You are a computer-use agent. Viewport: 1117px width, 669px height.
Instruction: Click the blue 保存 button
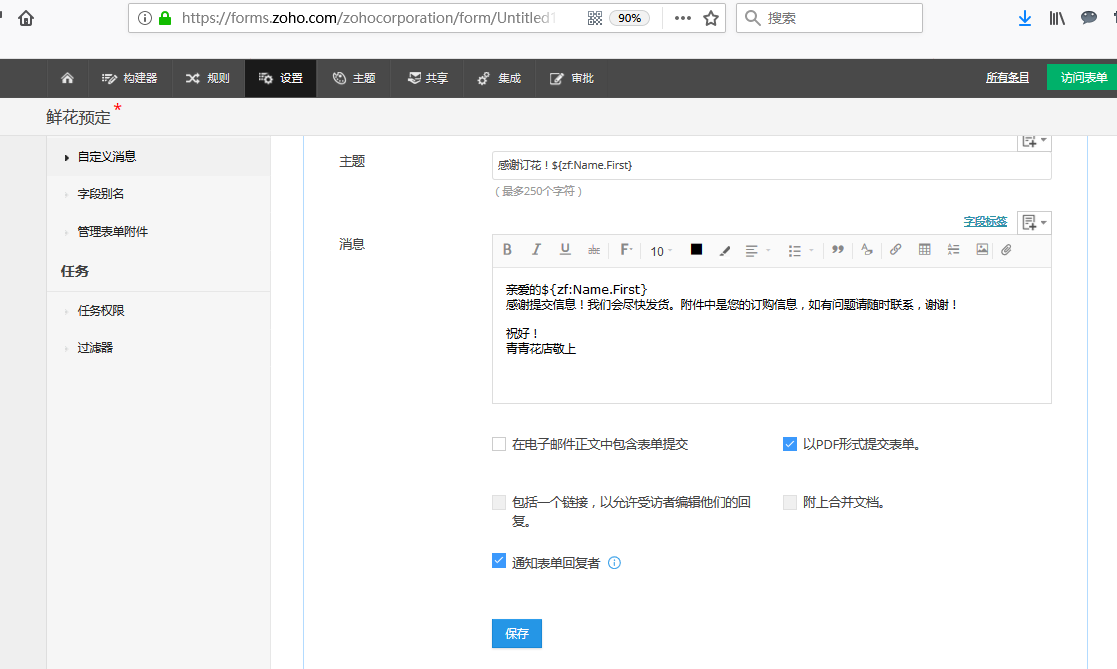click(x=517, y=634)
